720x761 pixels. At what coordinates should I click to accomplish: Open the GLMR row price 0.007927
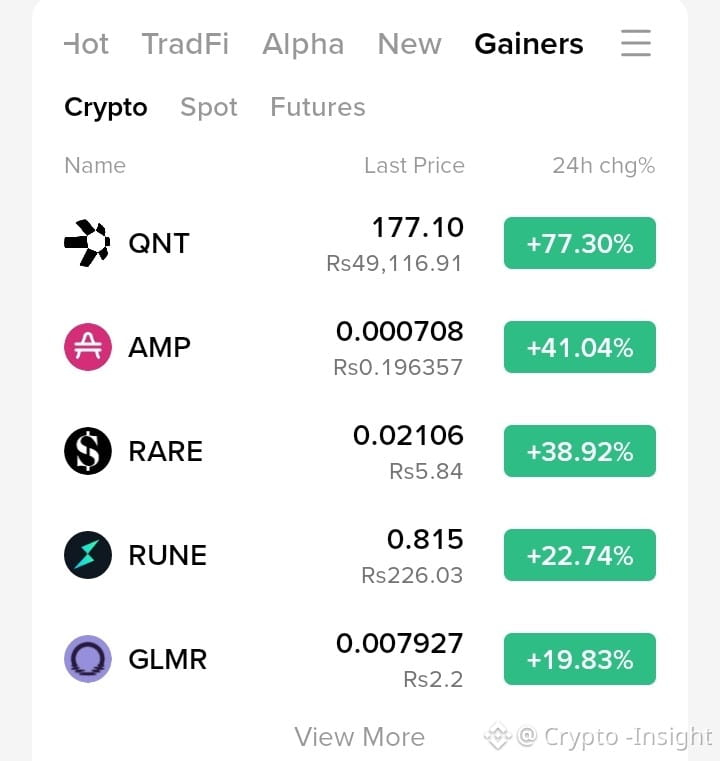click(399, 644)
